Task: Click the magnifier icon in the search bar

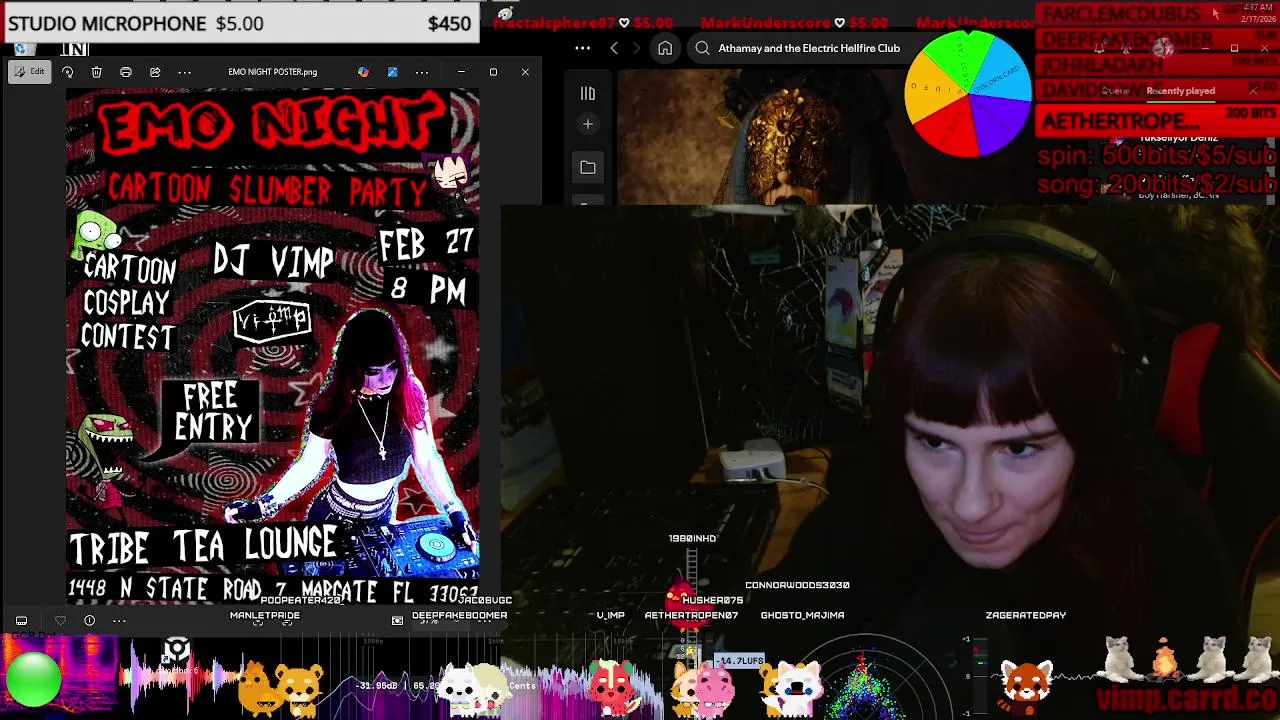Action: coord(702,48)
